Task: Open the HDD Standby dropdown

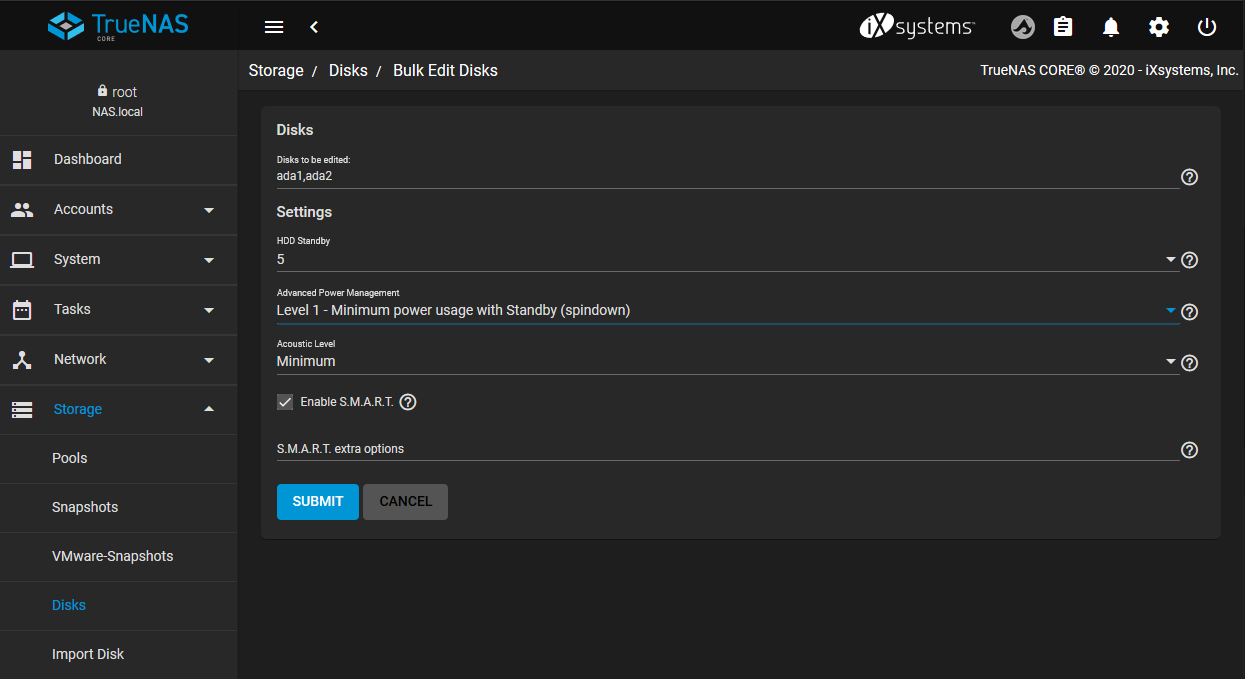Action: 726,259
